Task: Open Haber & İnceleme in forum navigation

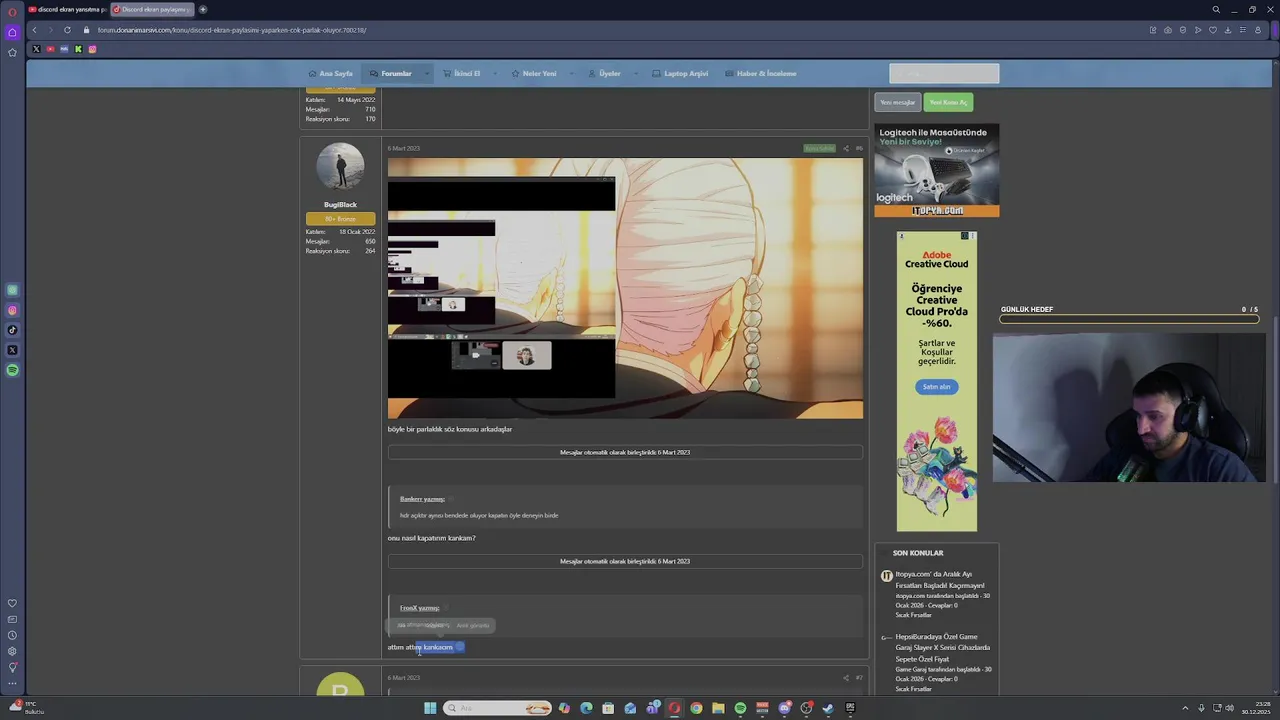Action: [x=762, y=73]
